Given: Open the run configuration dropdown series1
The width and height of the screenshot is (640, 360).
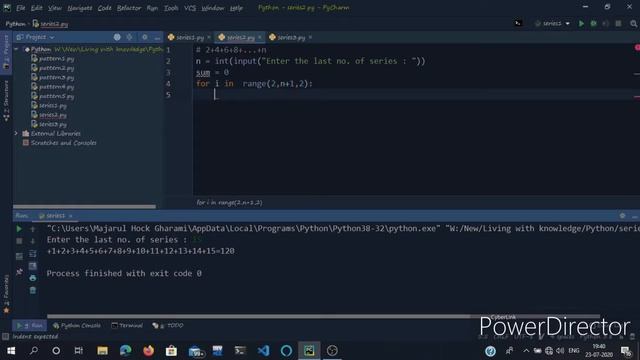Looking at the screenshot, I should pyautogui.click(x=552, y=24).
